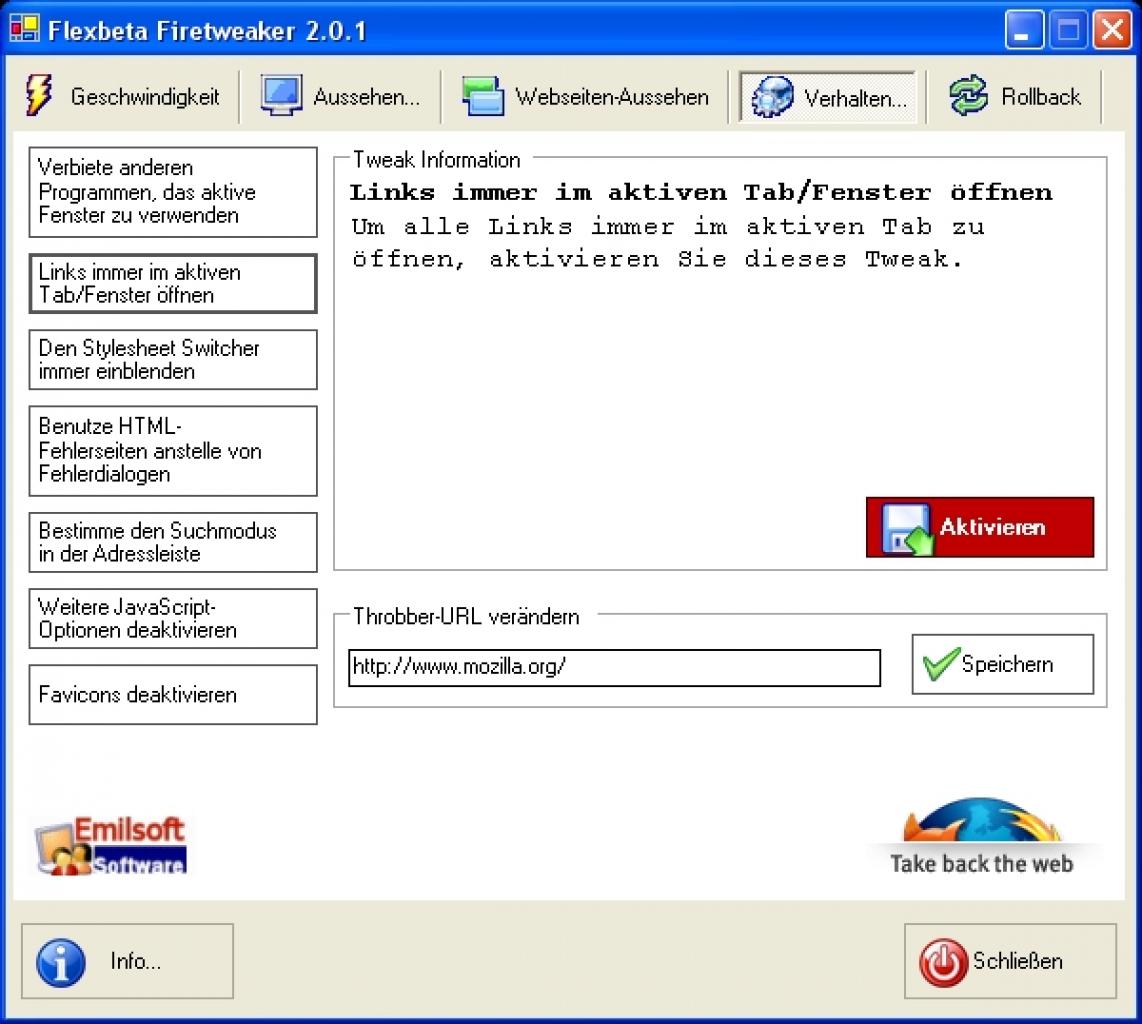Select 'Verbiete anderen Programmen' tweak
Viewport: 1142px width, 1024px height.
pos(173,192)
